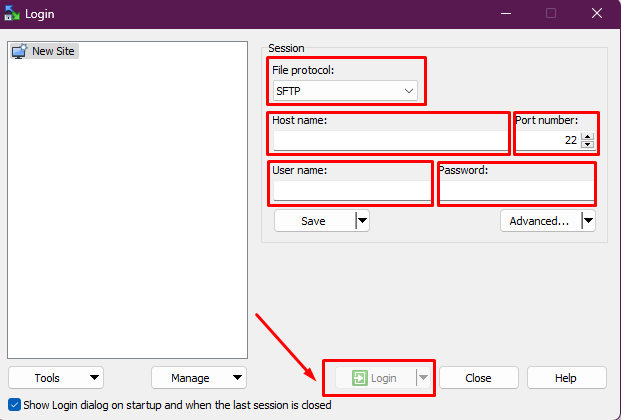Viewport: 621px width, 420px height.
Task: Expand the Advanced button's dropdown arrow
Action: click(588, 221)
